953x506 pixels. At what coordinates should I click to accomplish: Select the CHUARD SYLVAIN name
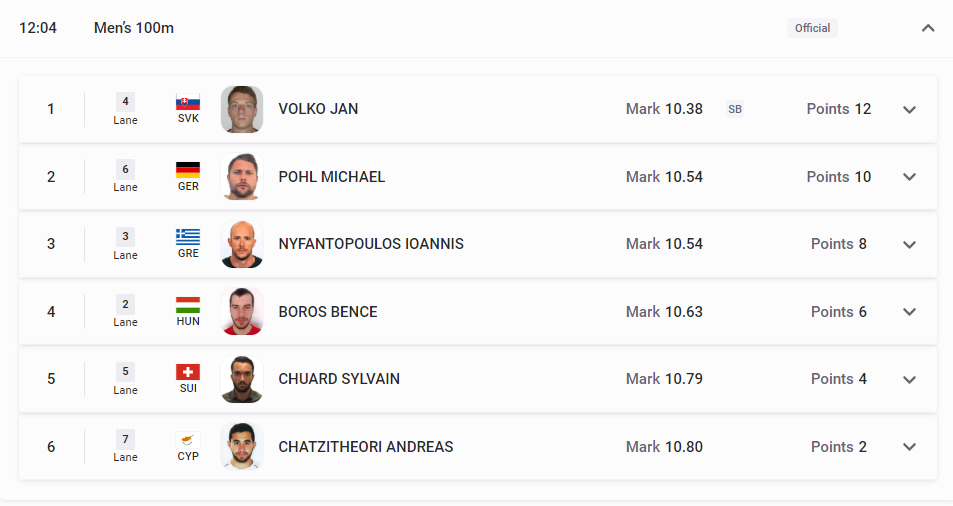[x=339, y=378]
